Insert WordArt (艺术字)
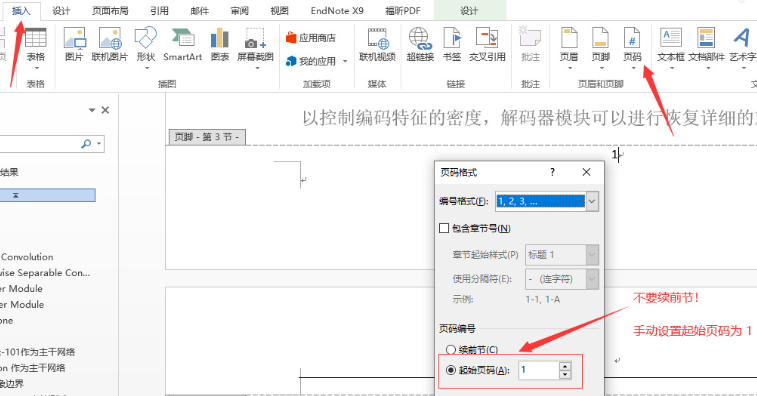This screenshot has width=757, height=396. tap(743, 48)
